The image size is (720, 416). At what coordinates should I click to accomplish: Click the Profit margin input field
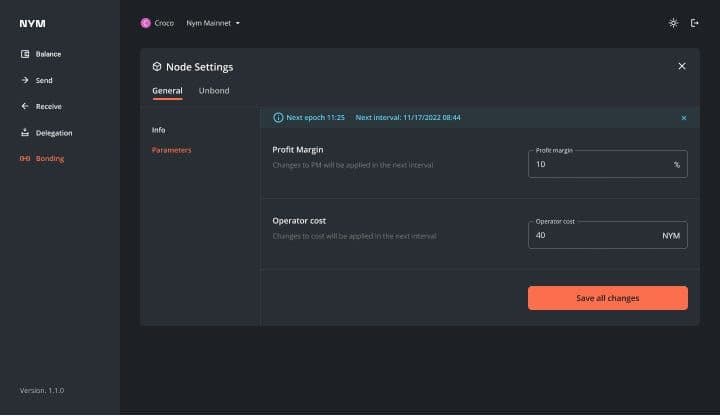tap(600, 164)
